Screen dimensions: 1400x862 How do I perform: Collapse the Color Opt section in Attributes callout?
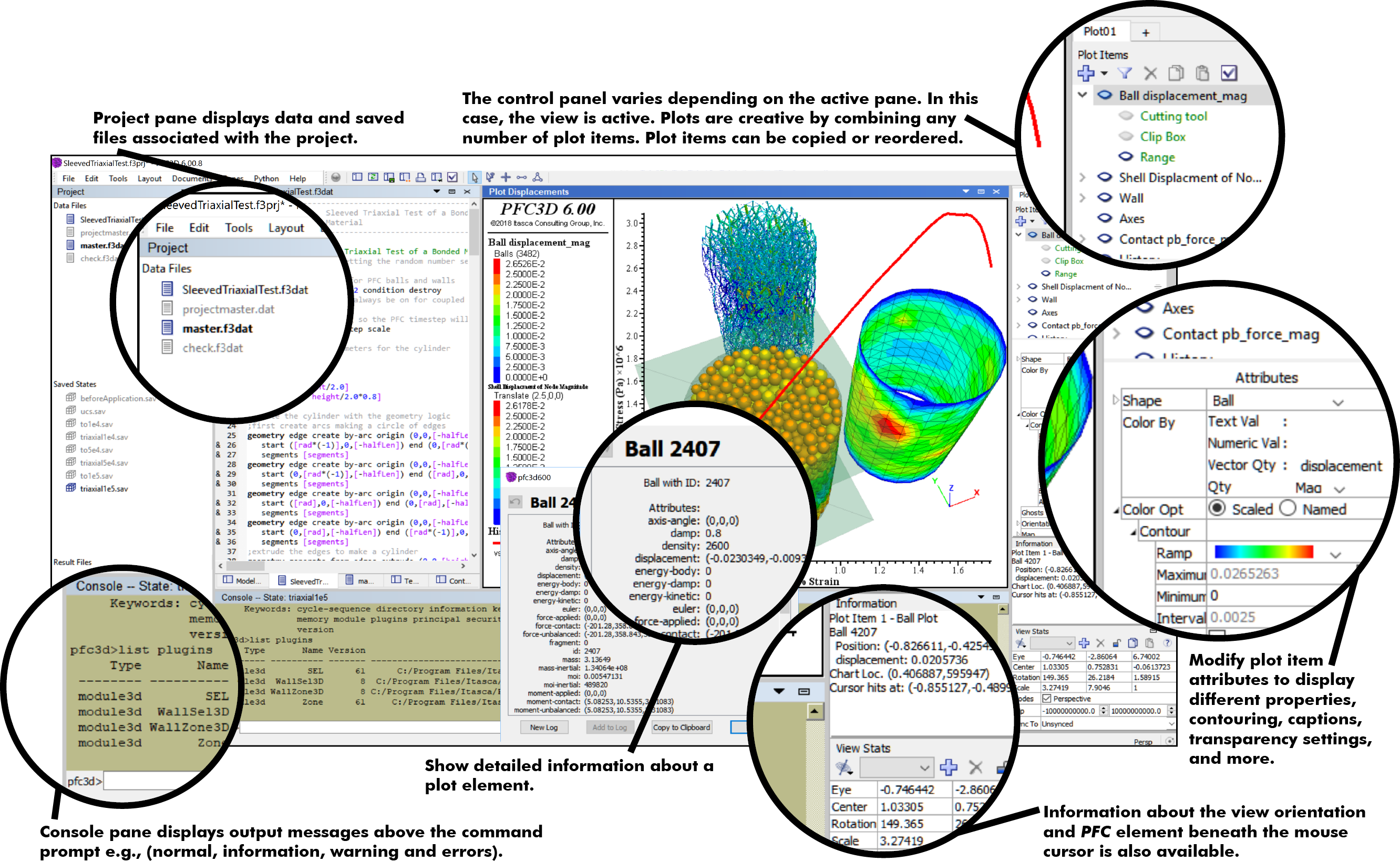point(1117,510)
